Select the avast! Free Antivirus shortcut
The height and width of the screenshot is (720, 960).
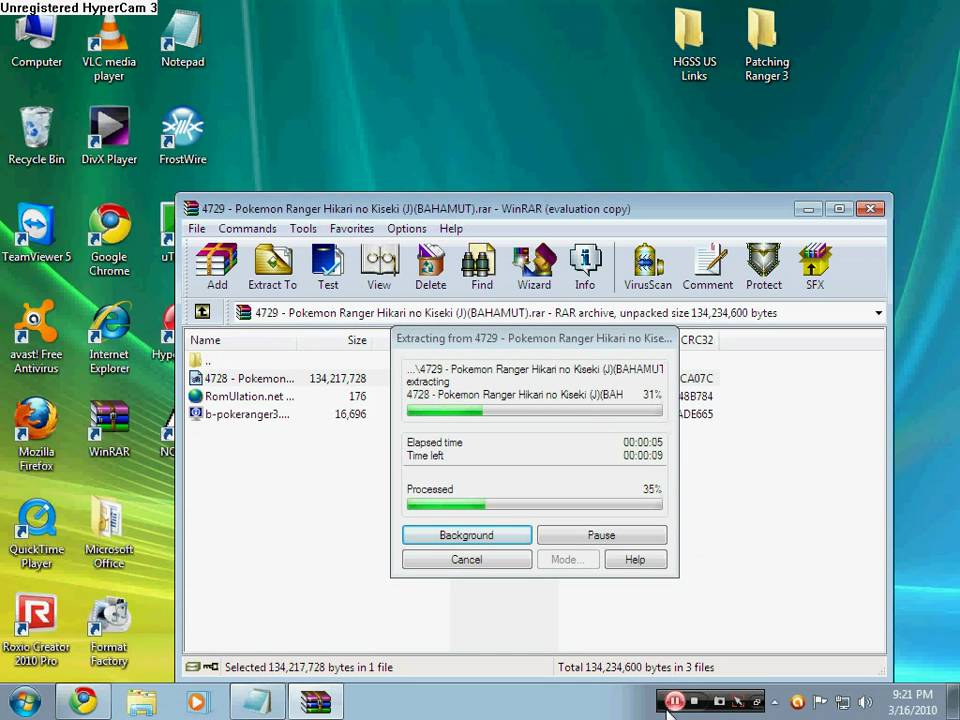pos(36,337)
